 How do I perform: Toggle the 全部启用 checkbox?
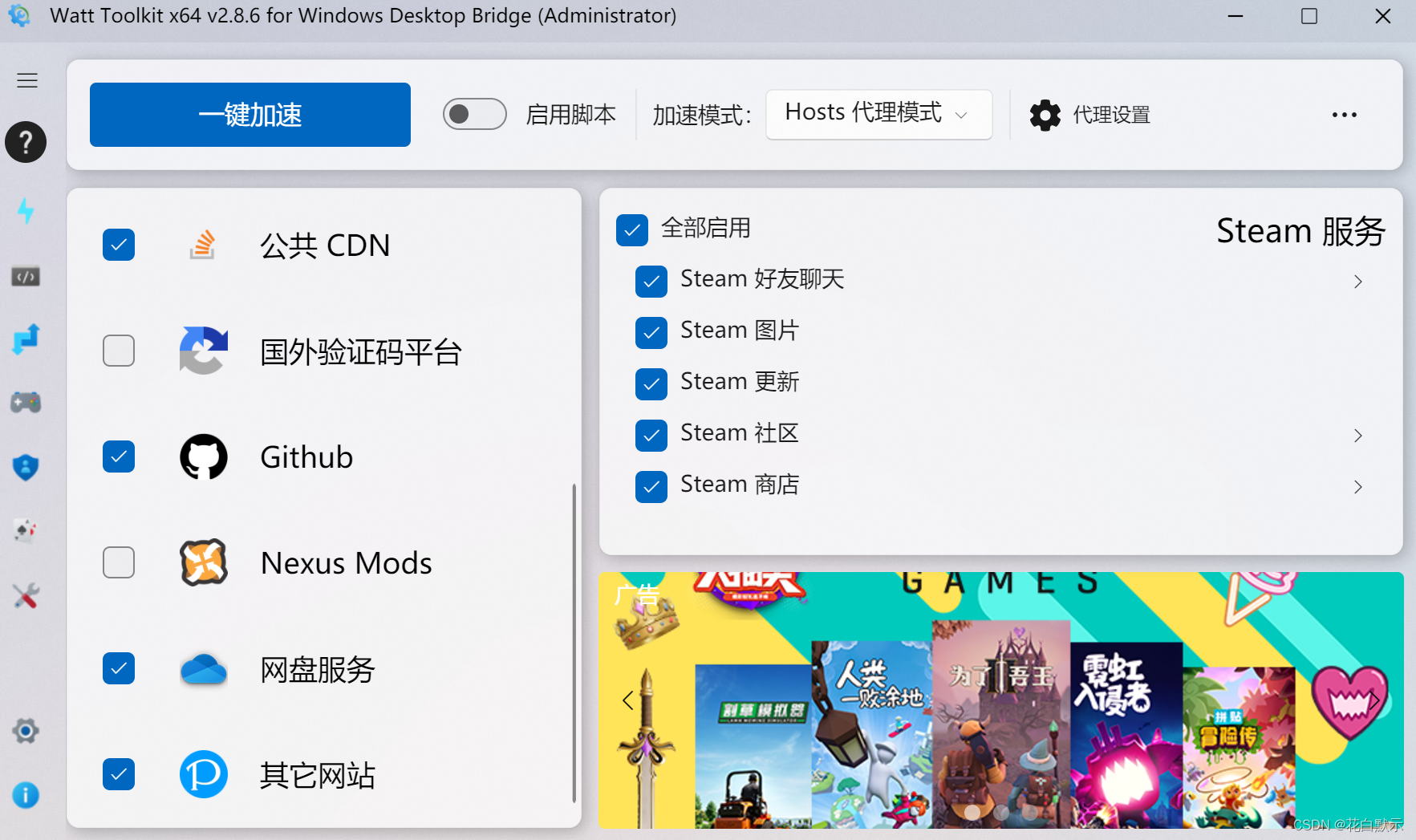click(632, 230)
